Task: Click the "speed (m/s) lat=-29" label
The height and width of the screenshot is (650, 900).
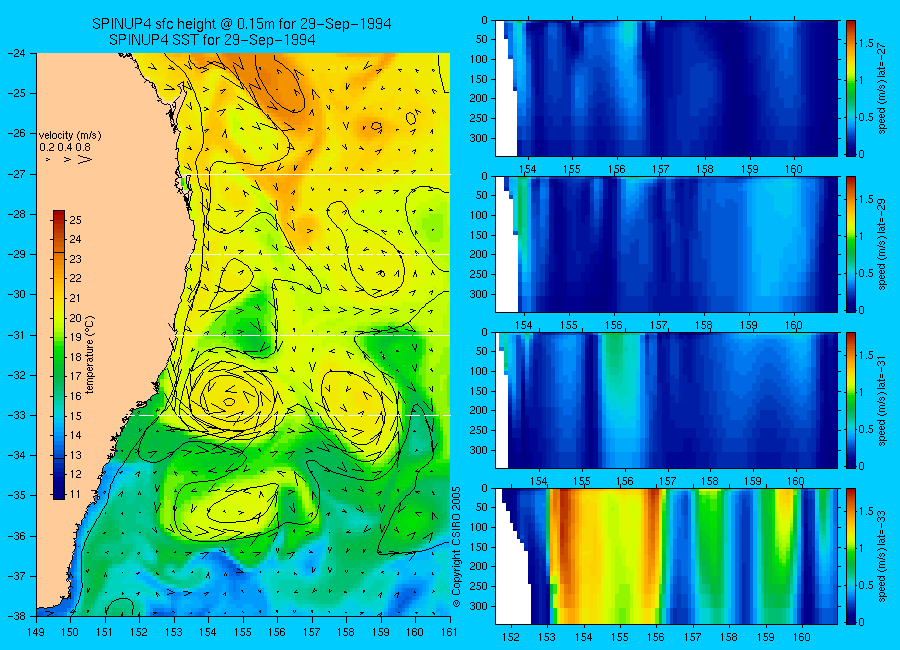Action: tap(882, 244)
